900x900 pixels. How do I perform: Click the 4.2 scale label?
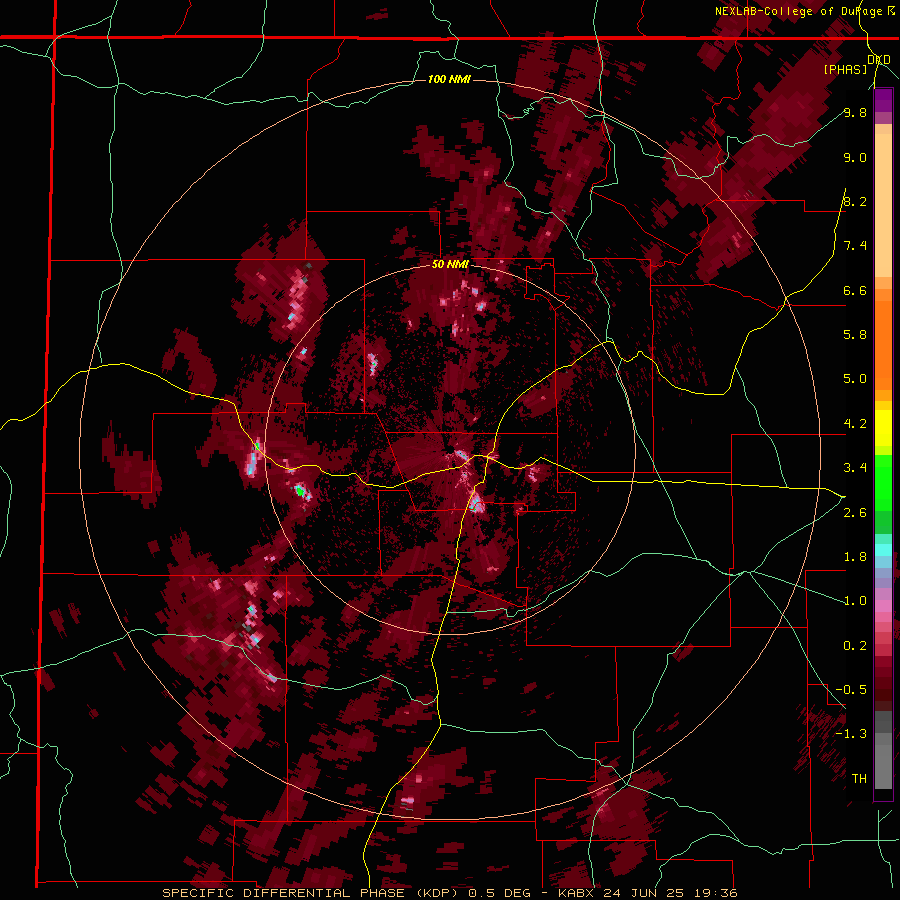pos(855,424)
